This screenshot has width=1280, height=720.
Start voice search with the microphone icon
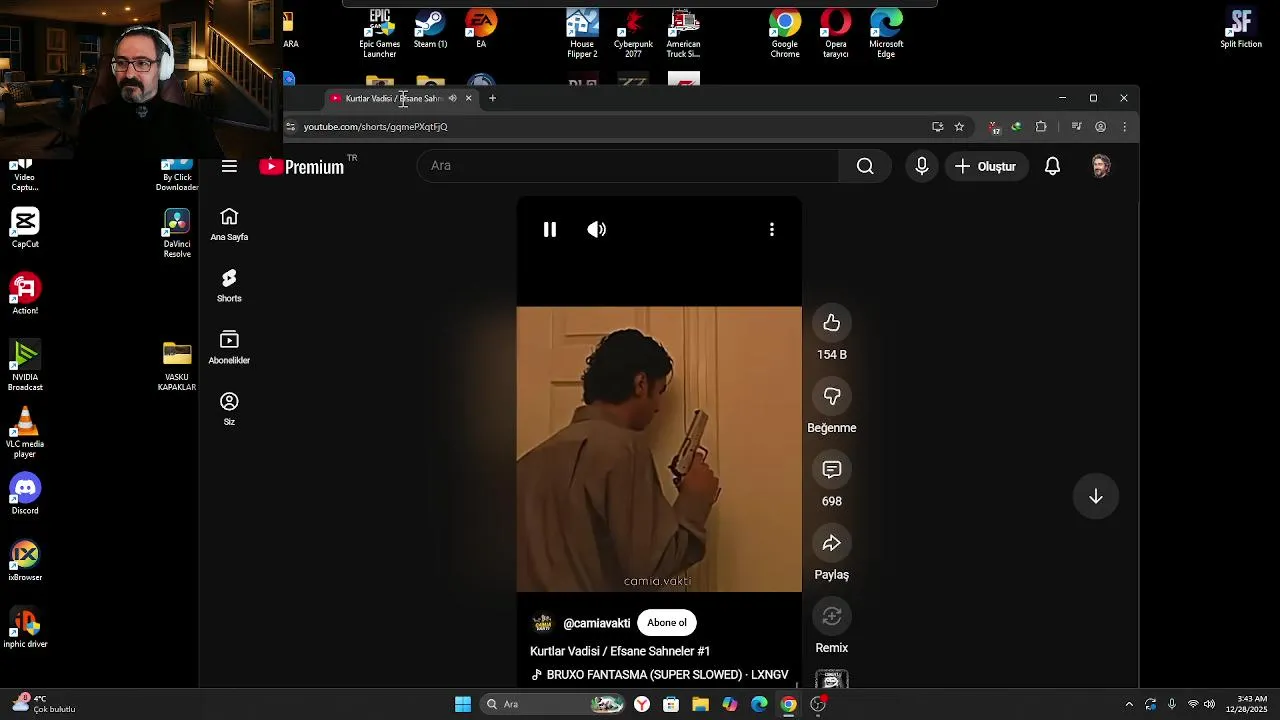click(x=922, y=166)
